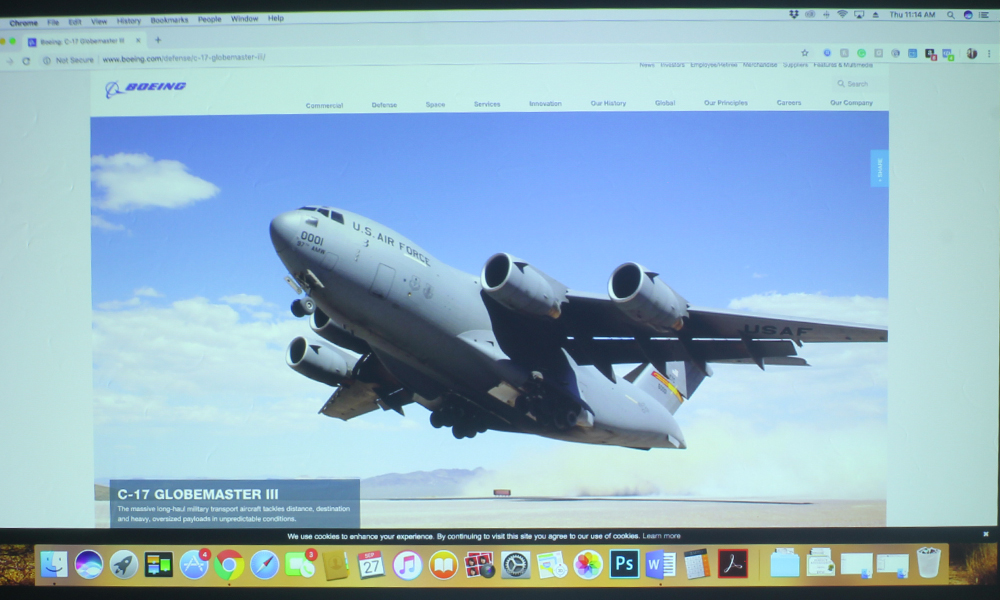The height and width of the screenshot is (600, 1000).
Task: Expand the Global navigation menu
Action: tap(665, 103)
